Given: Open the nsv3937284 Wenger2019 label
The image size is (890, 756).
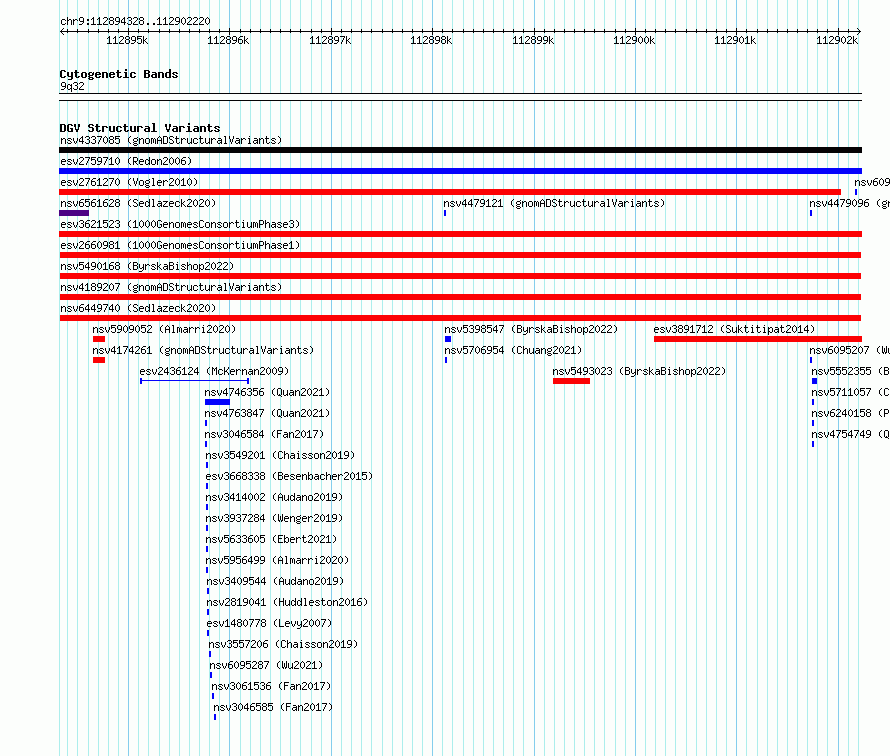Looking at the screenshot, I should pos(274,518).
